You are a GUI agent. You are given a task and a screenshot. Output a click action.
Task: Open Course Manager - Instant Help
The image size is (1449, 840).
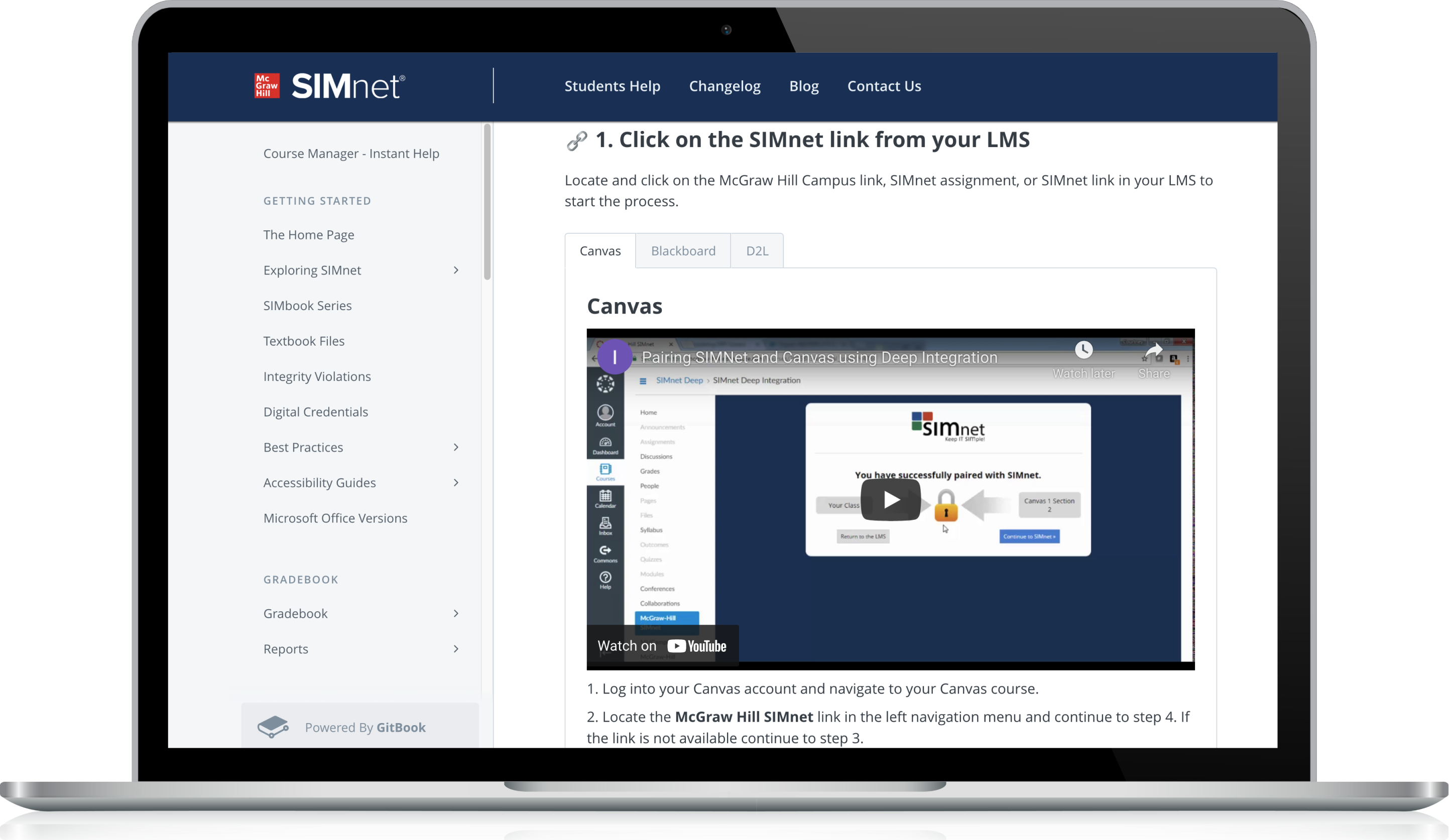(351, 154)
